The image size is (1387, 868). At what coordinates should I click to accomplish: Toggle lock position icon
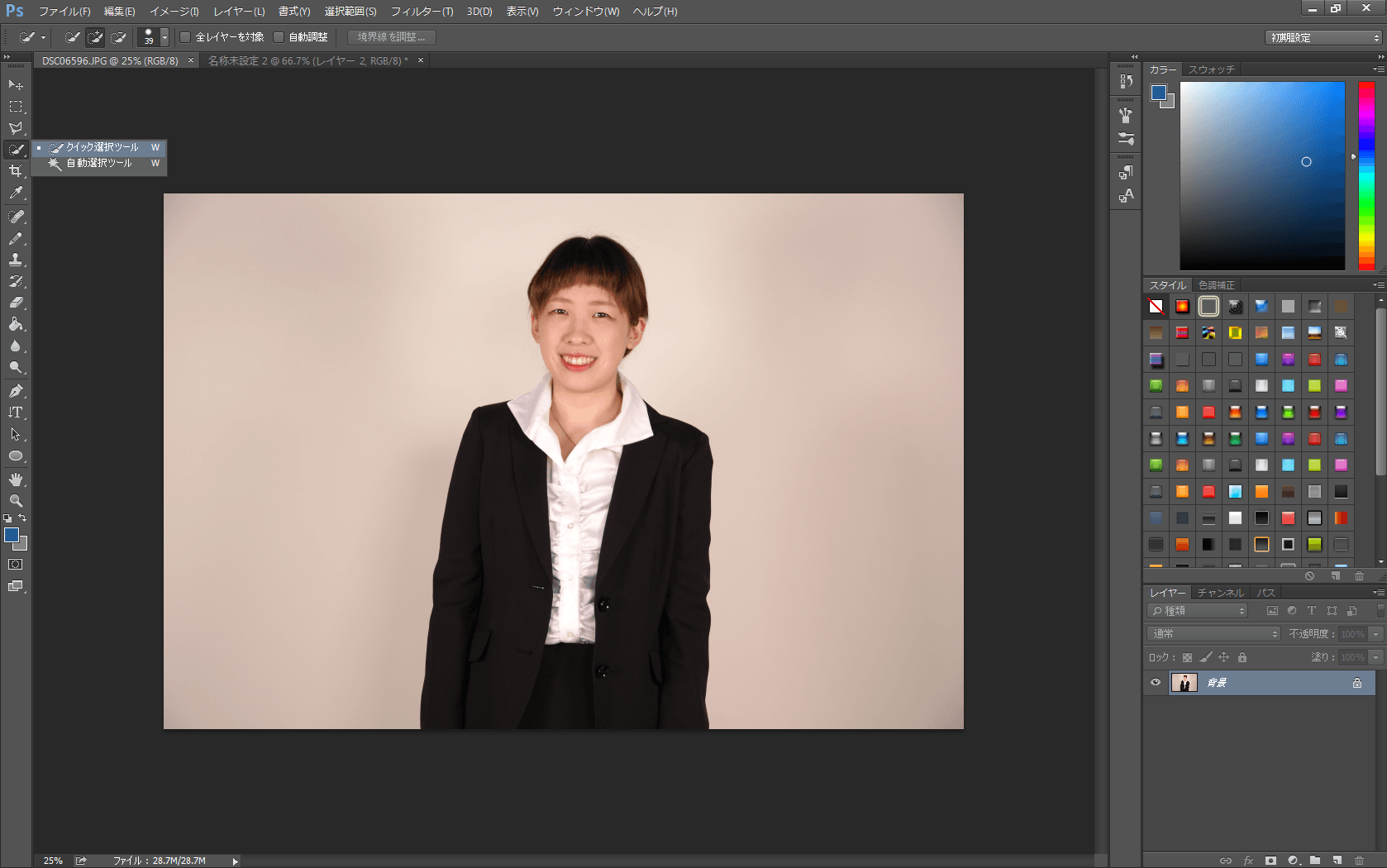pyautogui.click(x=1224, y=658)
